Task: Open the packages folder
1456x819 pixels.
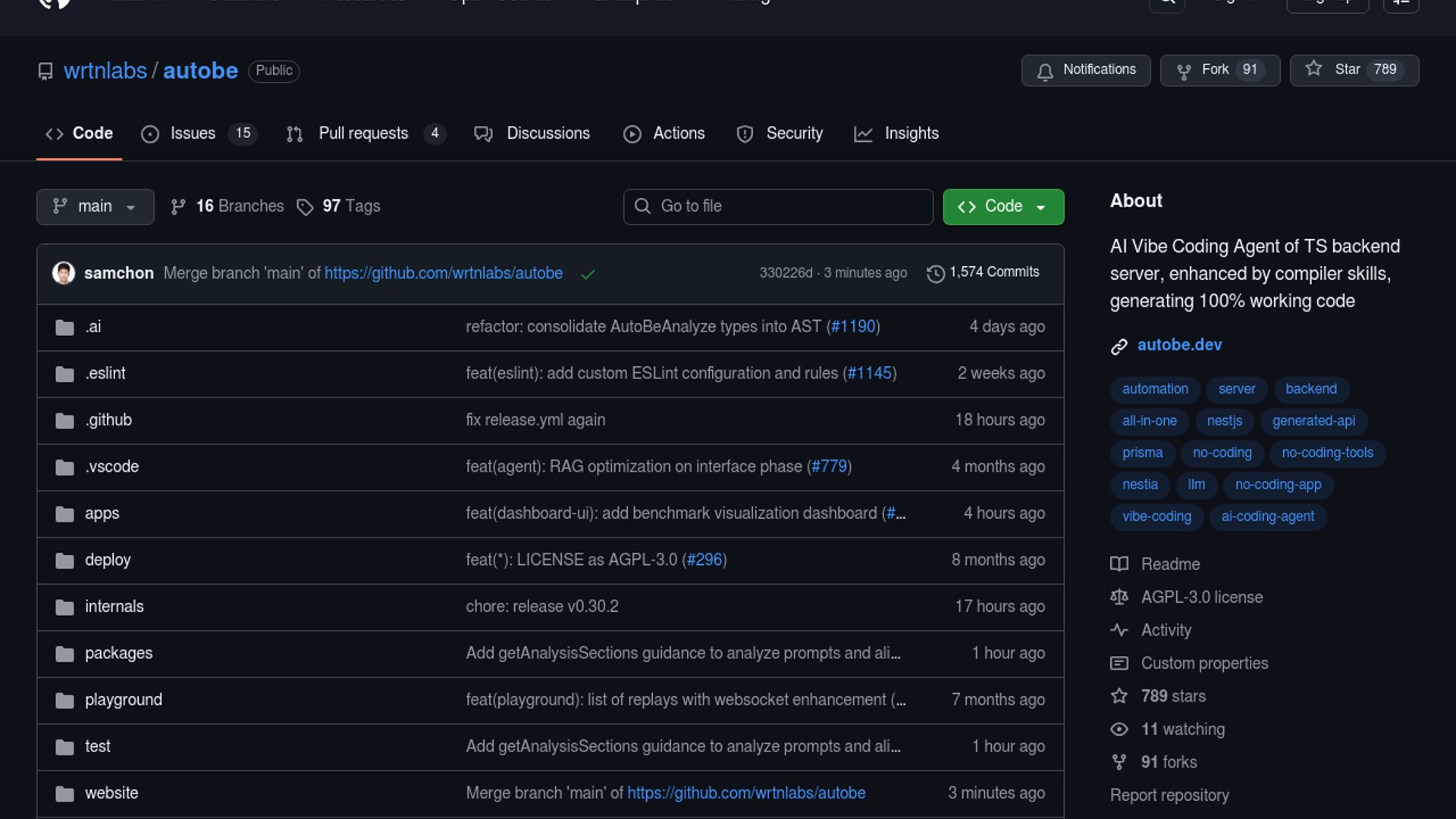Action: [118, 654]
